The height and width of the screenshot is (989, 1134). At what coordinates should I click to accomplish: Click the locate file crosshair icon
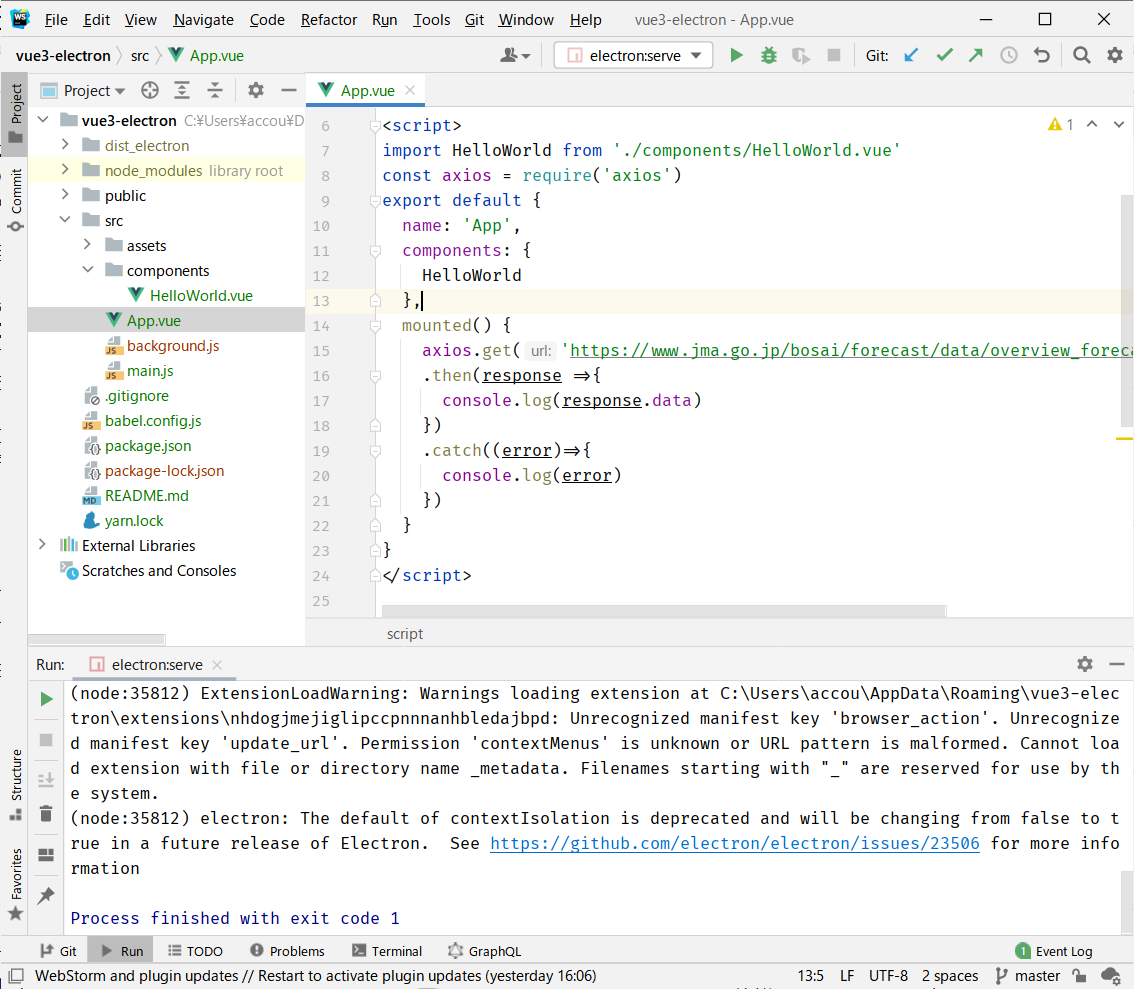tap(150, 91)
